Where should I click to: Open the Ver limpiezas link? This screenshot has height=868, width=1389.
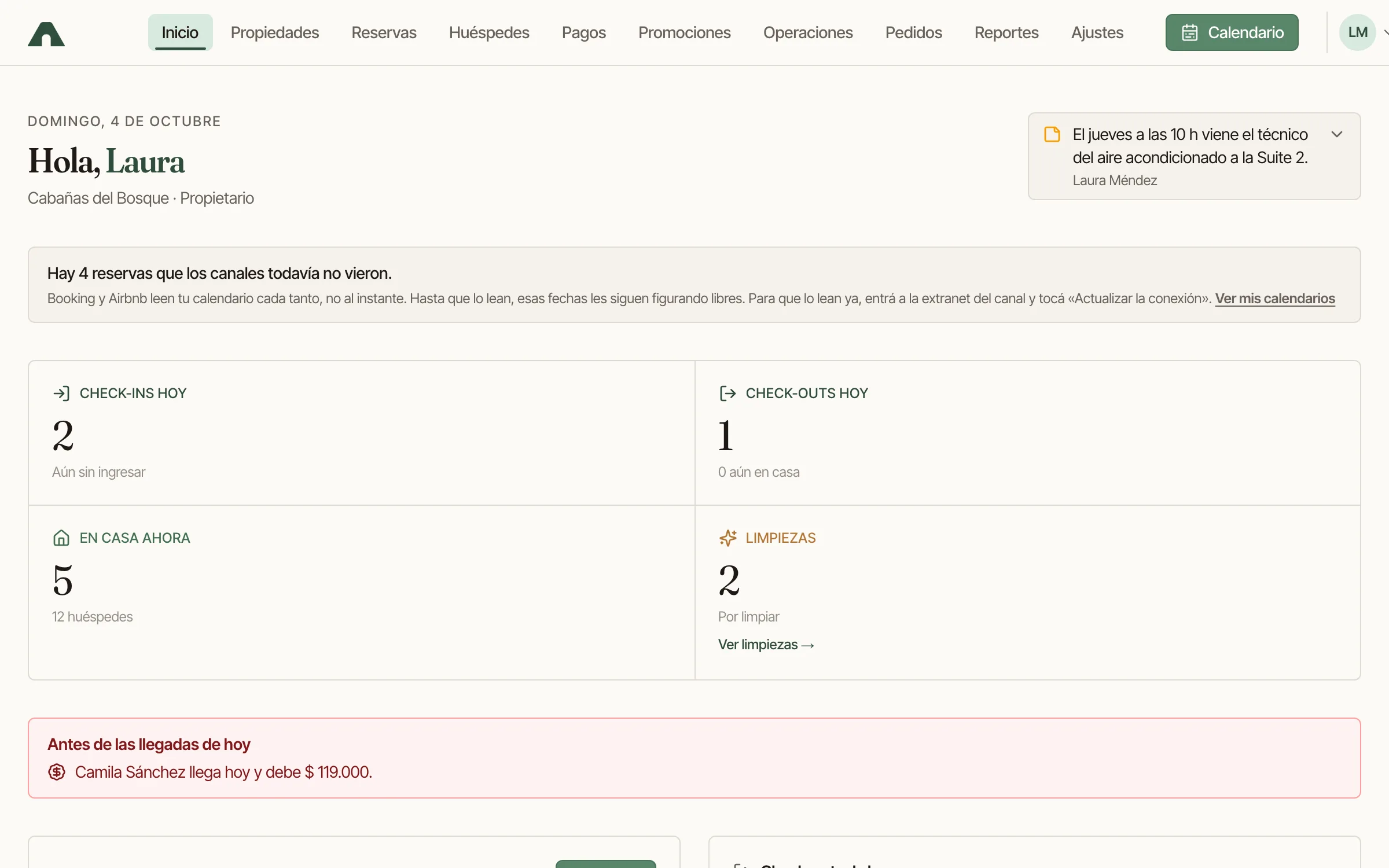[x=766, y=645]
